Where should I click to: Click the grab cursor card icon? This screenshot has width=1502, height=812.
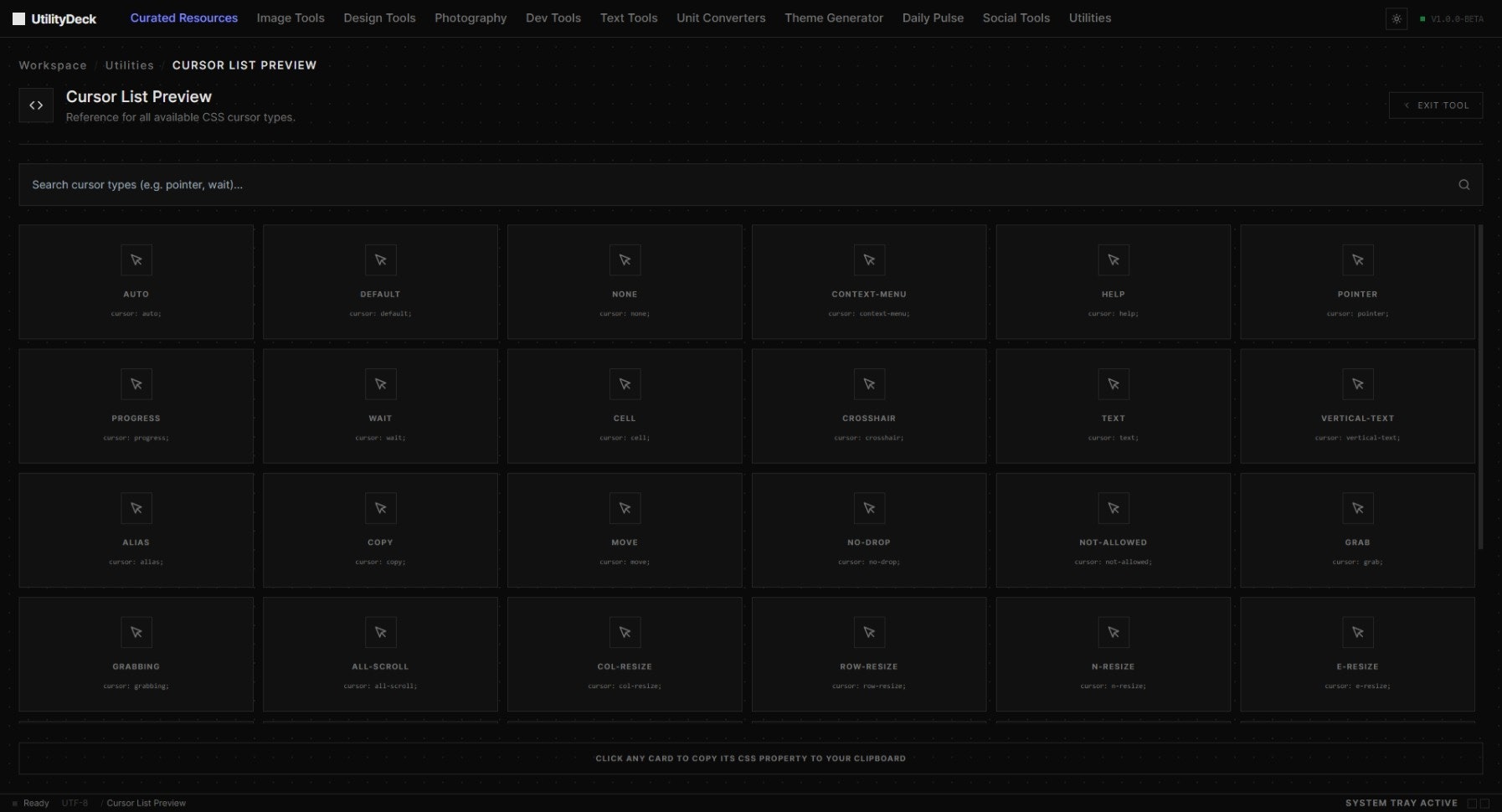tap(1357, 508)
